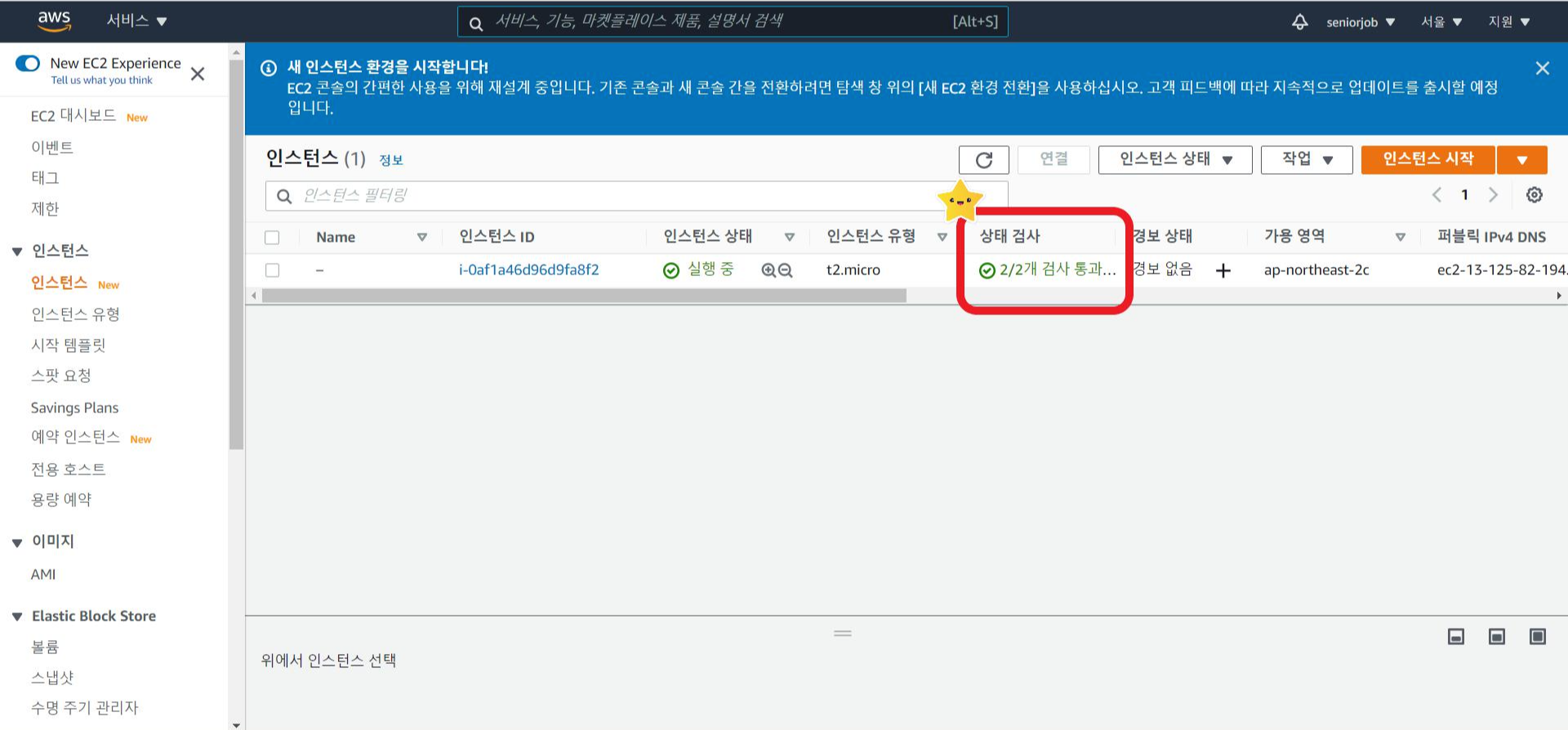Viewport: 1568px width, 730px height.
Task: Open the 서울 region dropdown
Action: point(1441,22)
